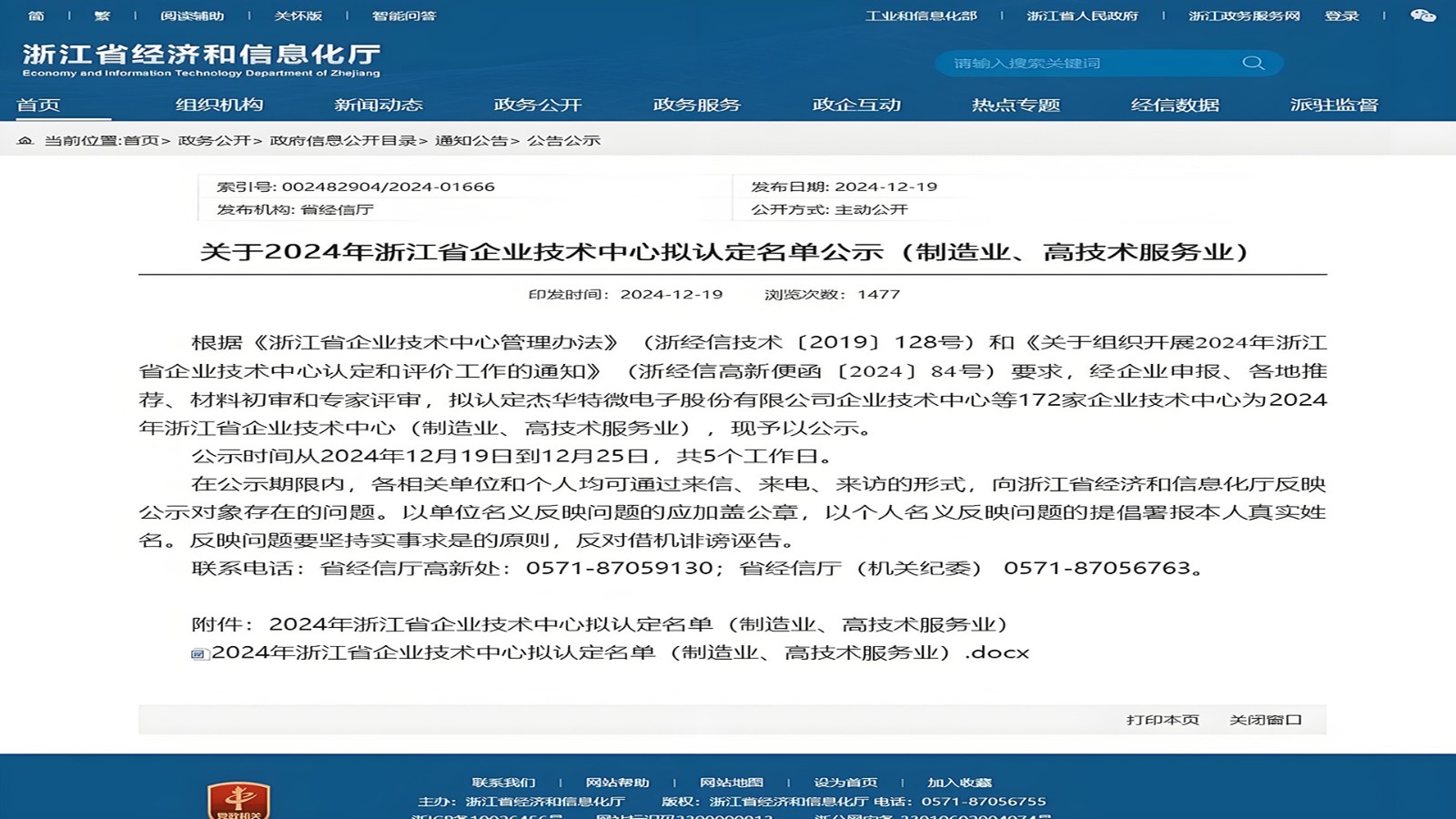Click inside the keyword search input field

pyautogui.click(x=1074, y=63)
